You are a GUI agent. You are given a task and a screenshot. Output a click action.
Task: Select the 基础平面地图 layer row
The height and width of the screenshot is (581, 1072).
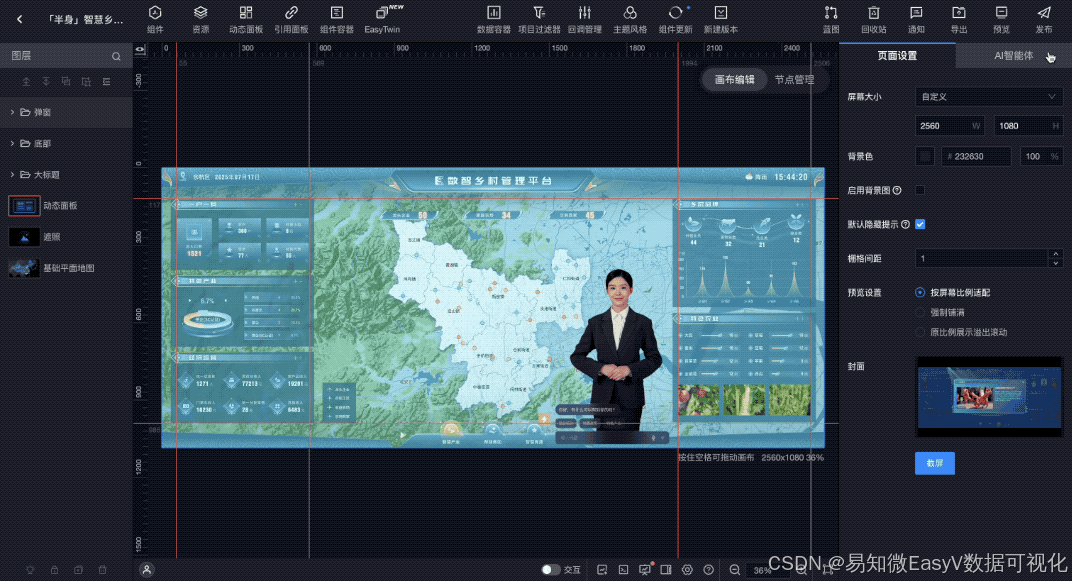66,268
